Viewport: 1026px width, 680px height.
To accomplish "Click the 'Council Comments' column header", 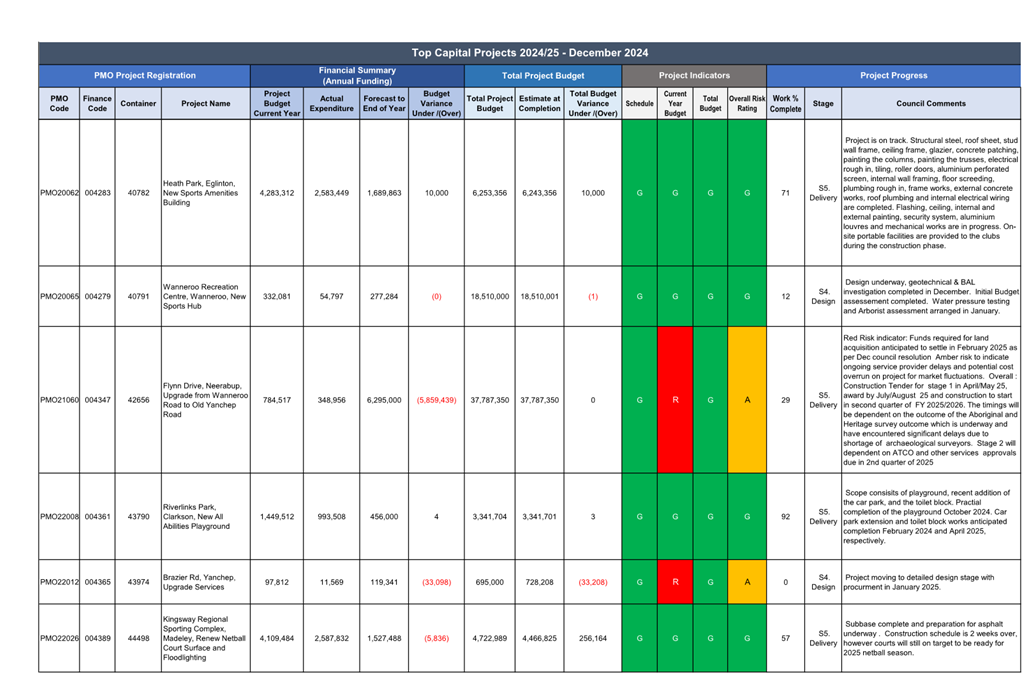I will click(931, 103).
